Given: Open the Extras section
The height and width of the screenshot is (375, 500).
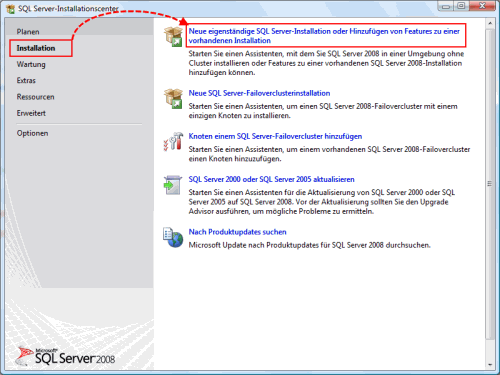Looking at the screenshot, I should point(26,80).
